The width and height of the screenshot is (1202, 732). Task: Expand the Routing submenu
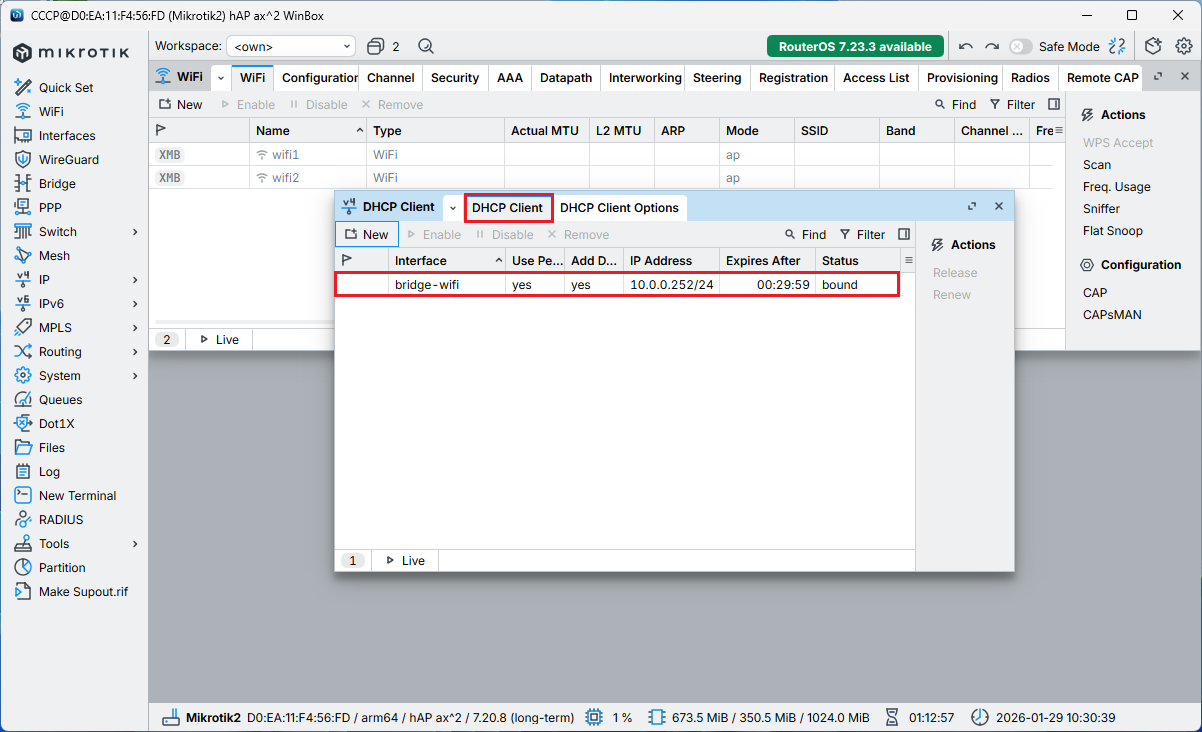(x=135, y=352)
